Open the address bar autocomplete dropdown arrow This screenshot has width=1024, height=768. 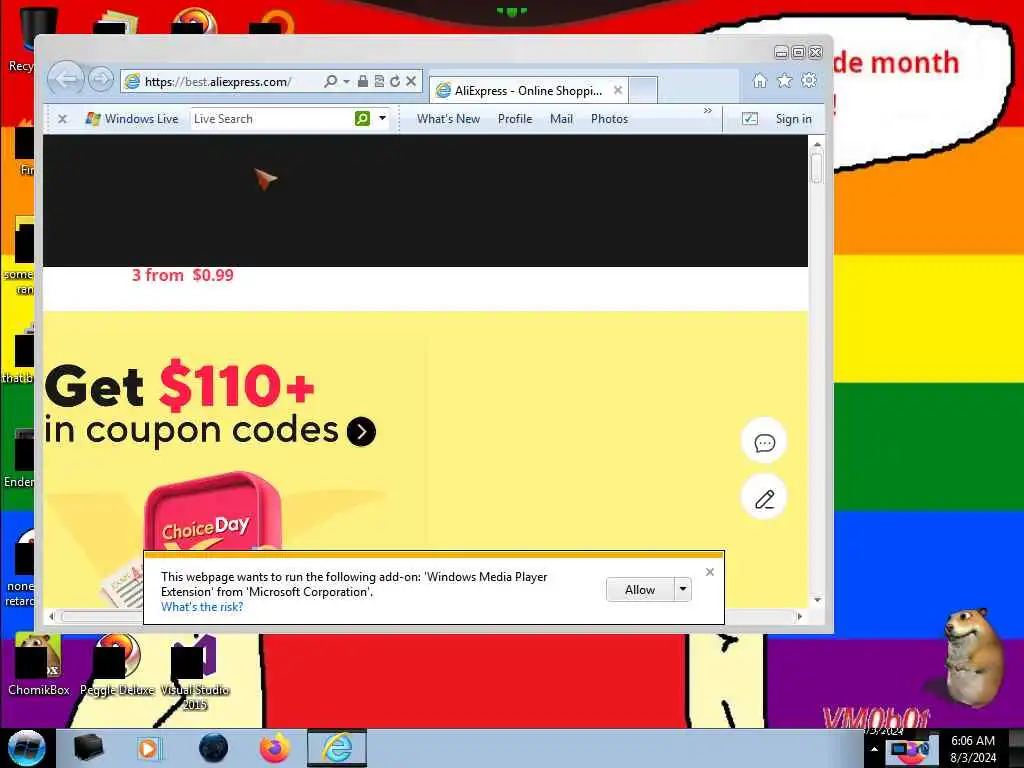[346, 81]
